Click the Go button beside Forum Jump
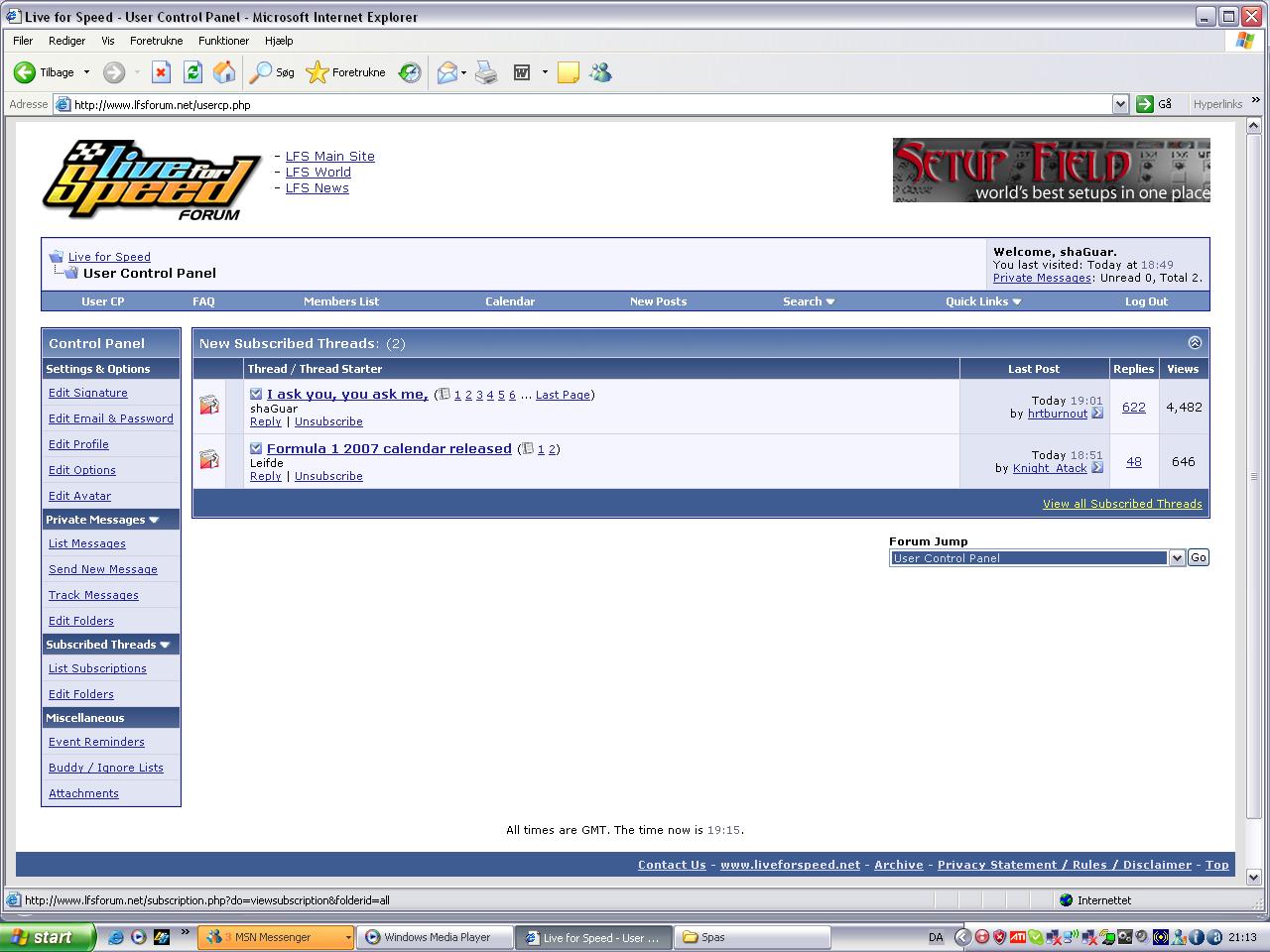 (x=1199, y=557)
